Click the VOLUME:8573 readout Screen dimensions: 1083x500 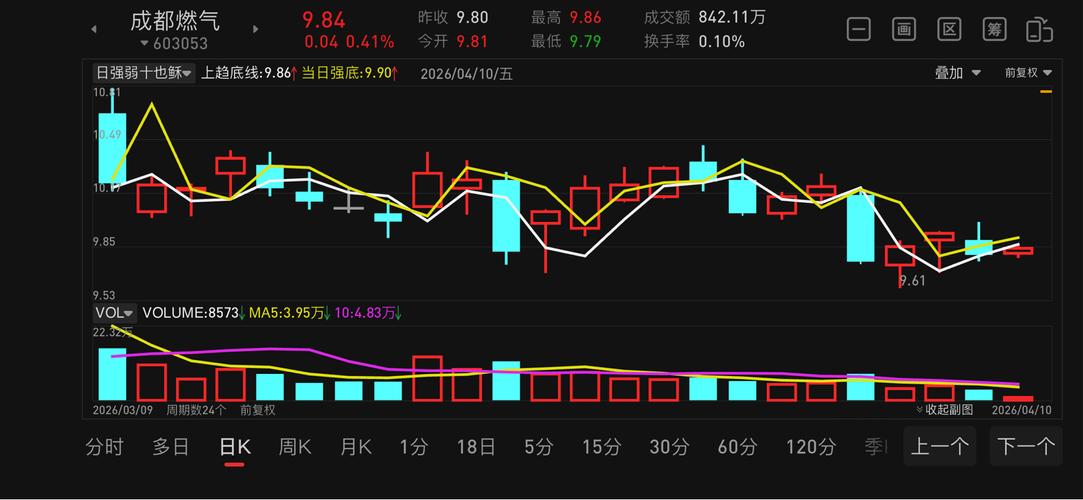pos(193,313)
